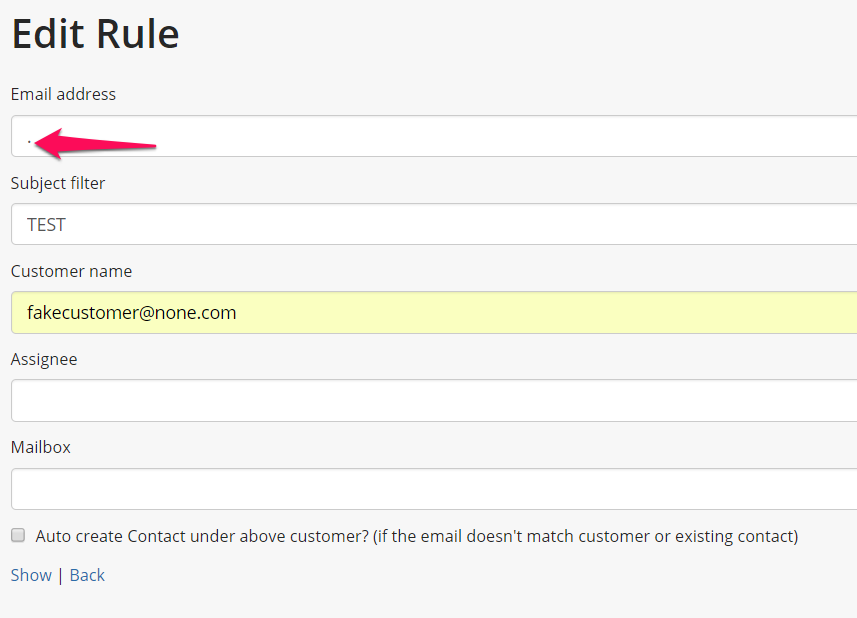
Task: Click the Subject filter label
Action: [58, 183]
